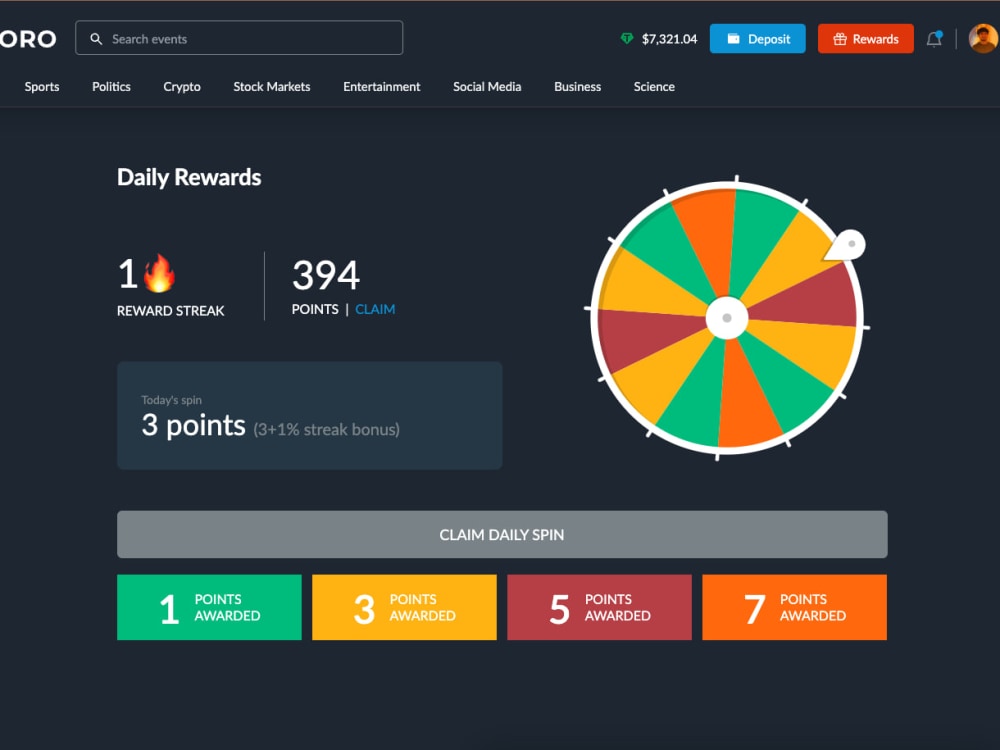Image resolution: width=1000 pixels, height=750 pixels.
Task: Focus the Search events field
Action: coord(239,38)
